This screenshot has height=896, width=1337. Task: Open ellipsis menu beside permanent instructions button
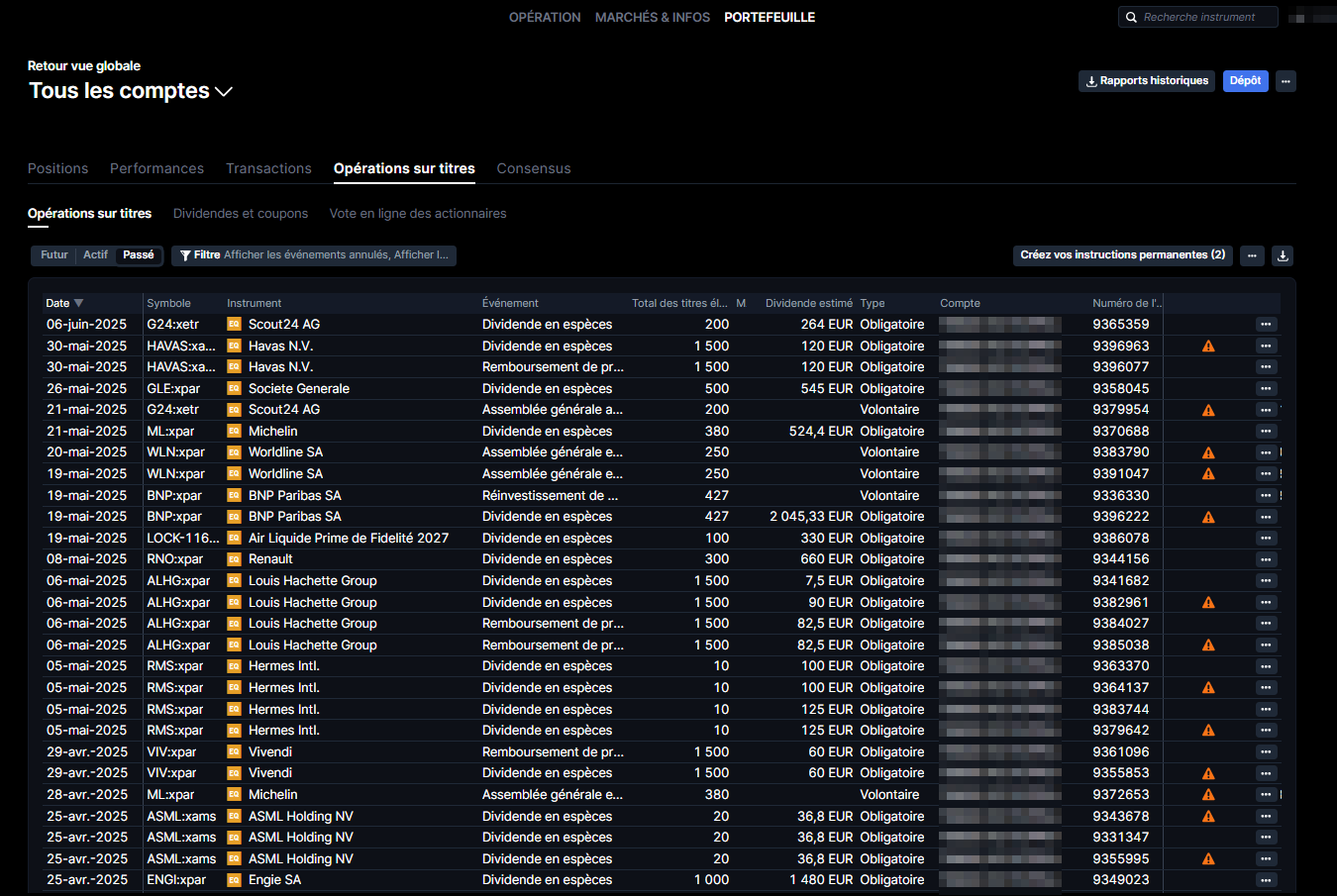coord(1252,255)
